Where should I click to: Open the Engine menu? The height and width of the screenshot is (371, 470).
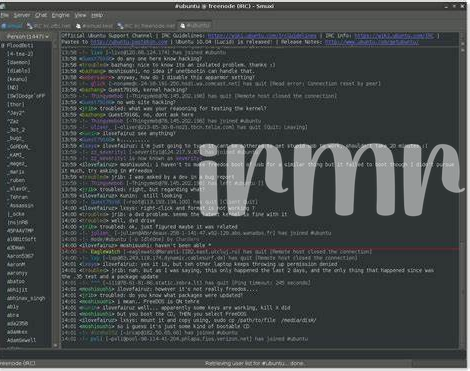(61, 15)
